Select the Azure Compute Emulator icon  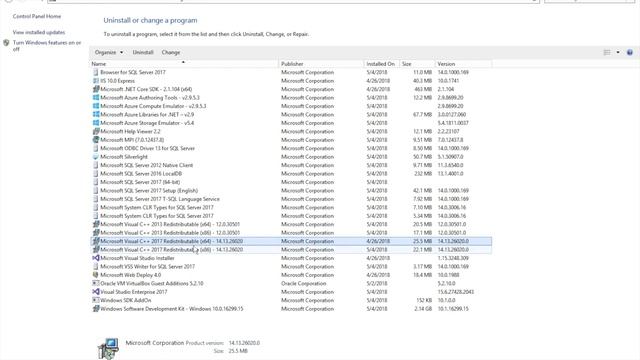96,106
